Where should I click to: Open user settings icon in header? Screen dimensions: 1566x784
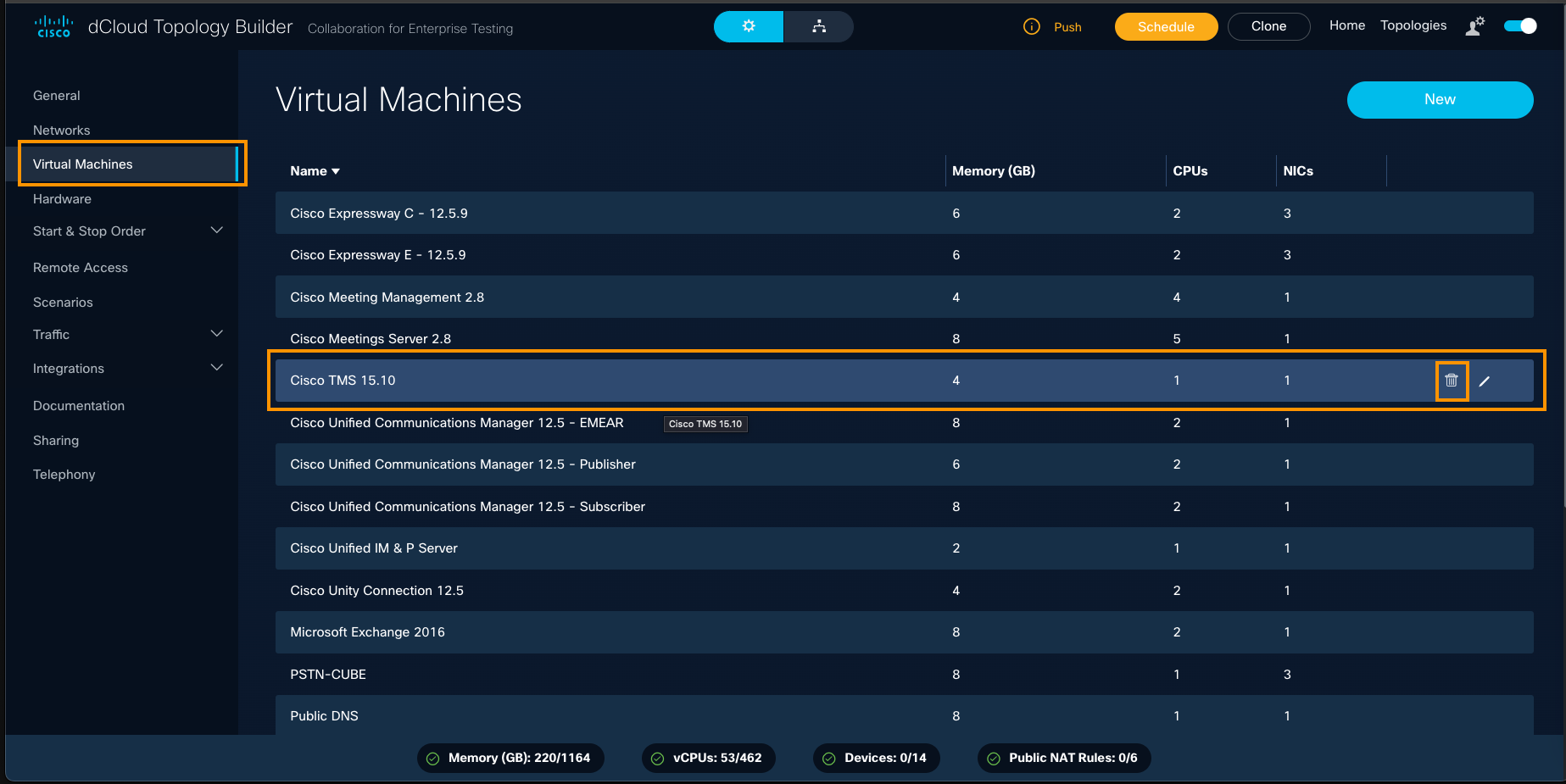click(x=1475, y=26)
